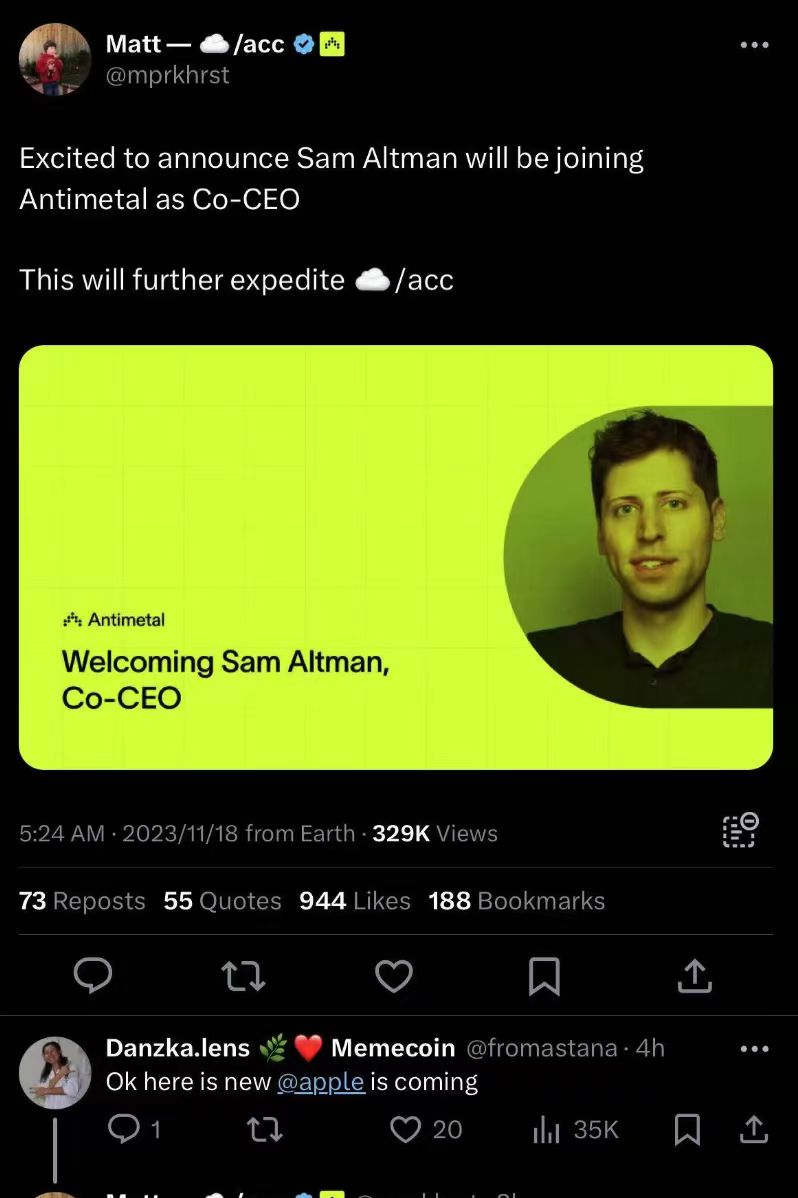Like the main post

tap(393, 975)
